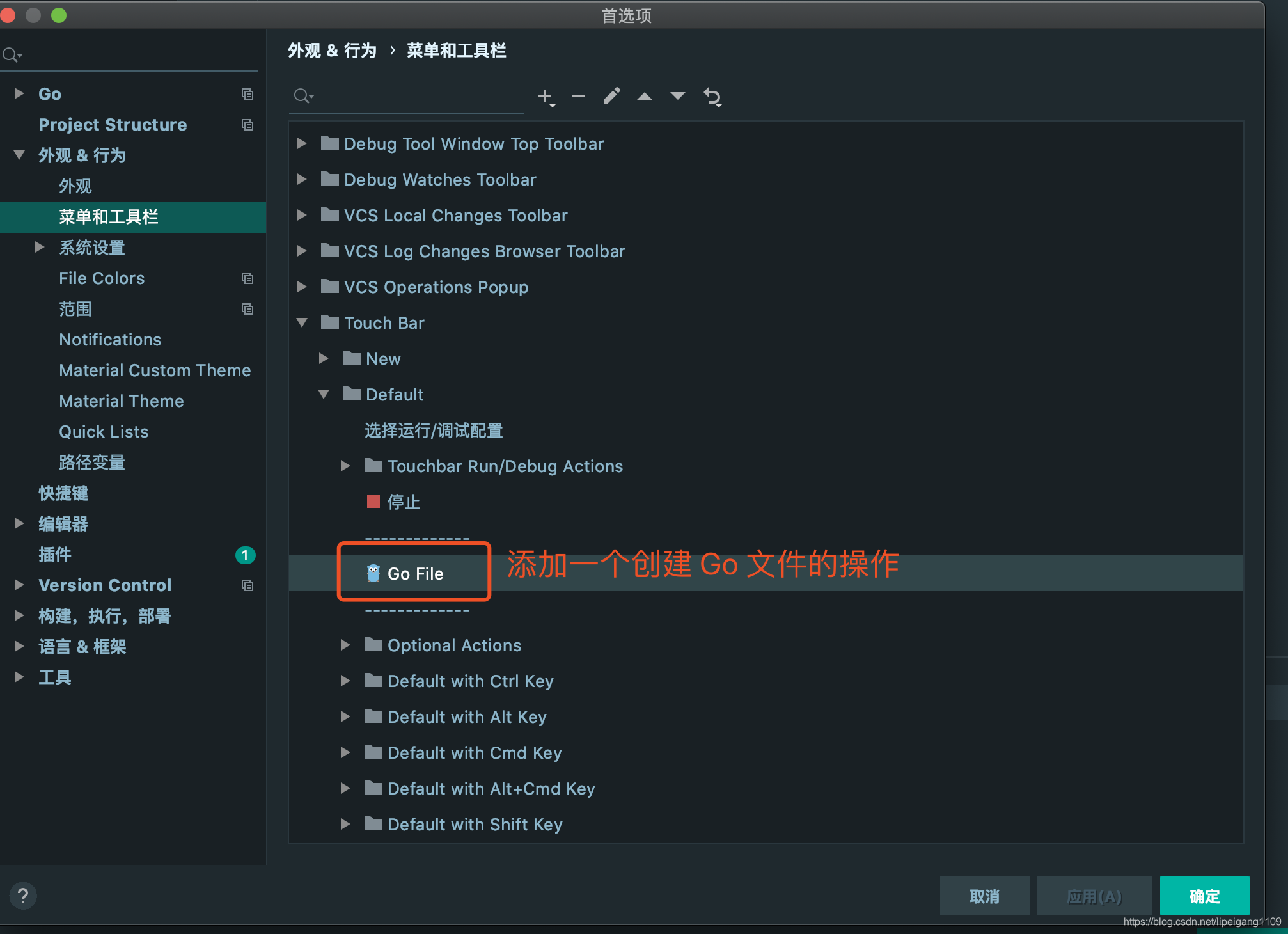Click the restore defaults icon
Viewport: 1288px width, 934px height.
712,97
